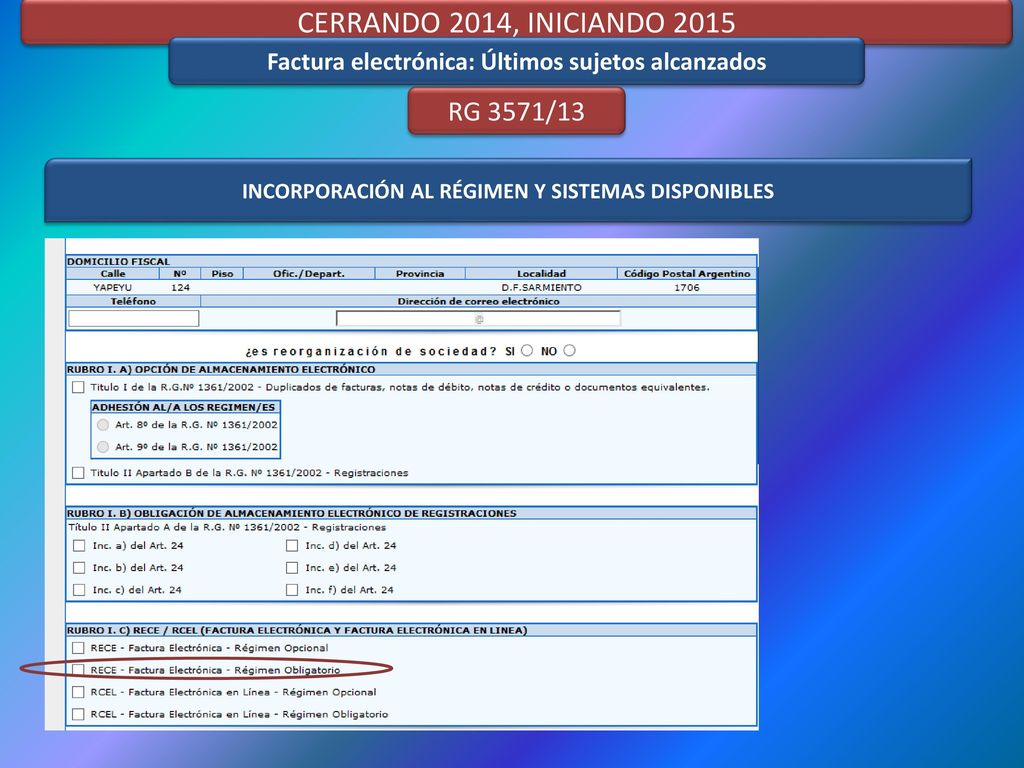Click the correo electrónico input field
Viewport: 1024px width, 768px height.
[478, 319]
